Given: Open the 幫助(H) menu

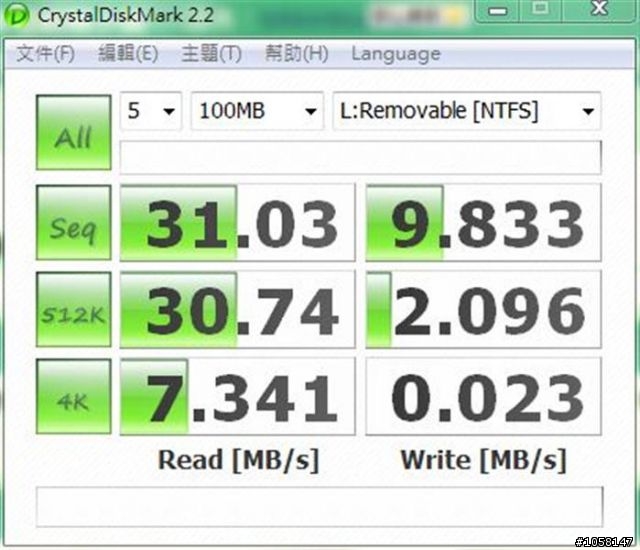Looking at the screenshot, I should pos(297,53).
